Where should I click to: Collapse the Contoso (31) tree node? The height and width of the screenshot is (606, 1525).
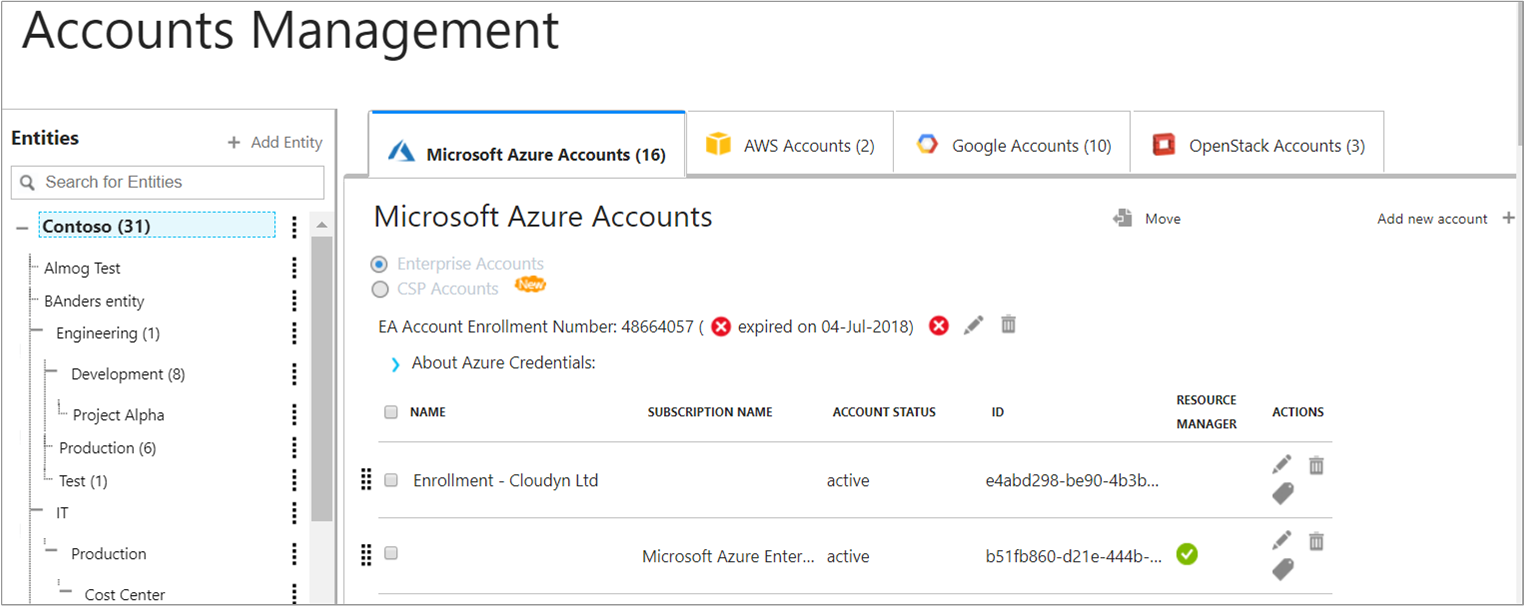click(x=22, y=228)
